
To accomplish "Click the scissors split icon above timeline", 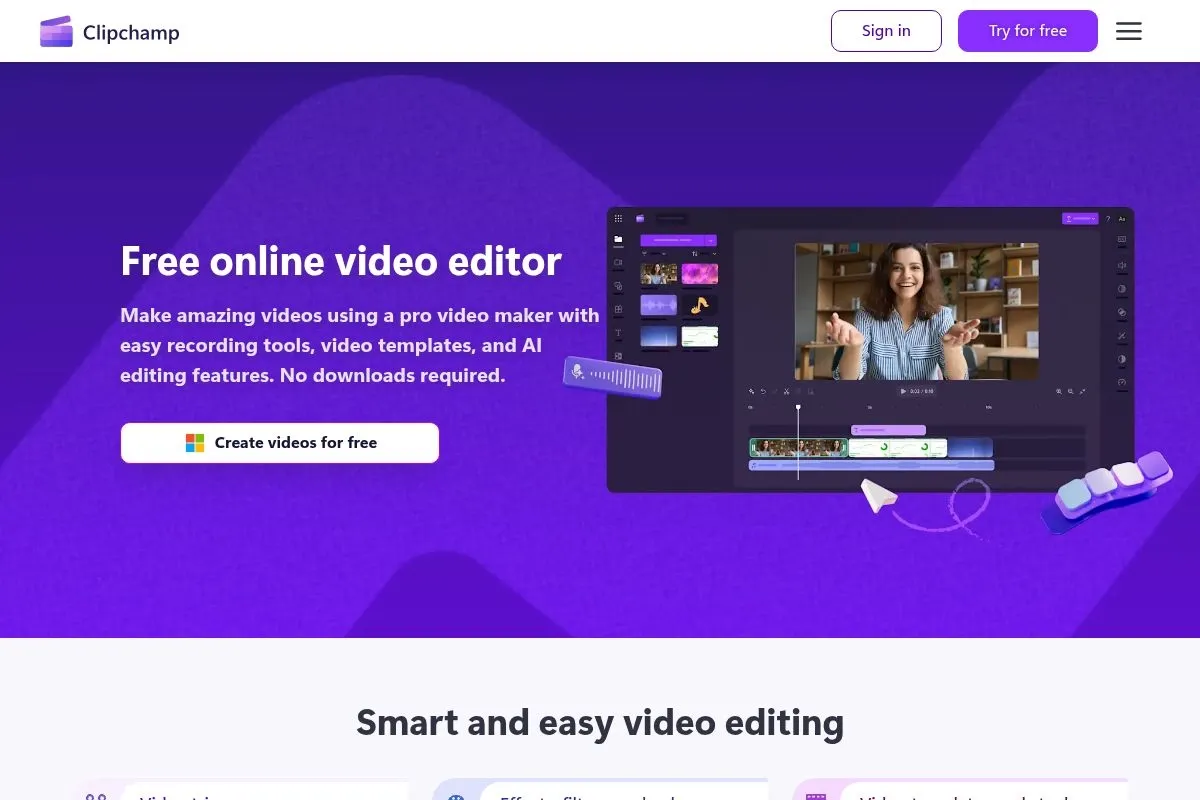I will [786, 392].
